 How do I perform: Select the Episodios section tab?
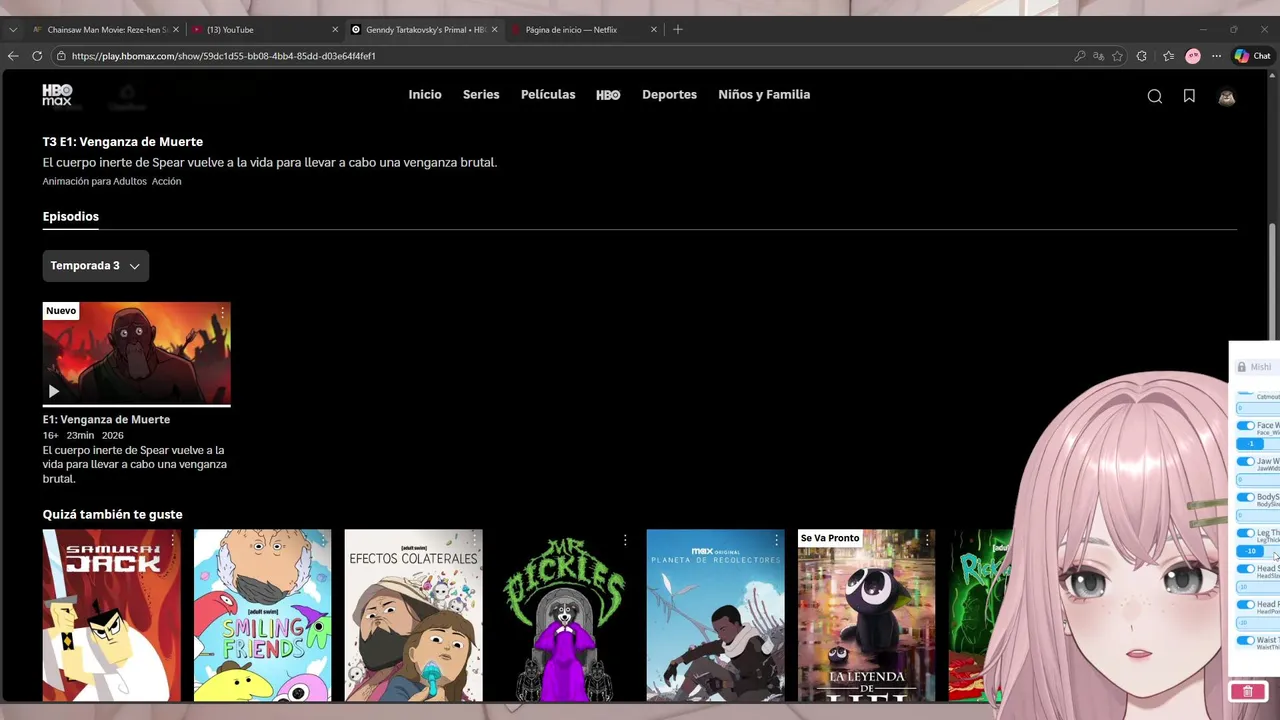71,216
